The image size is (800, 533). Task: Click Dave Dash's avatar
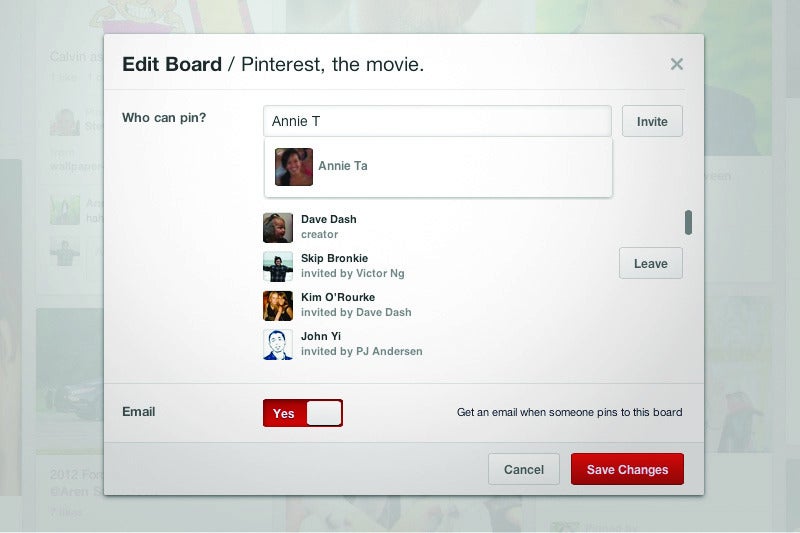pyautogui.click(x=278, y=227)
